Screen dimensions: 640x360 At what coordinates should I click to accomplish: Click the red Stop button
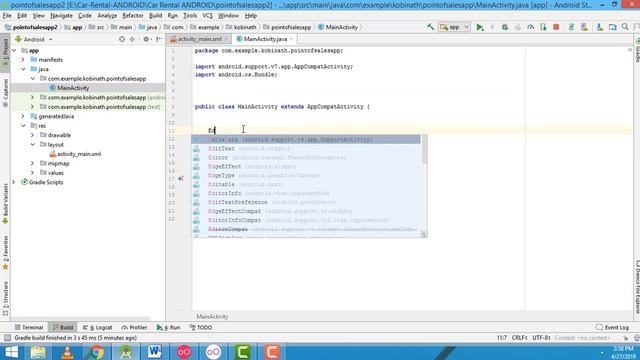click(556, 27)
